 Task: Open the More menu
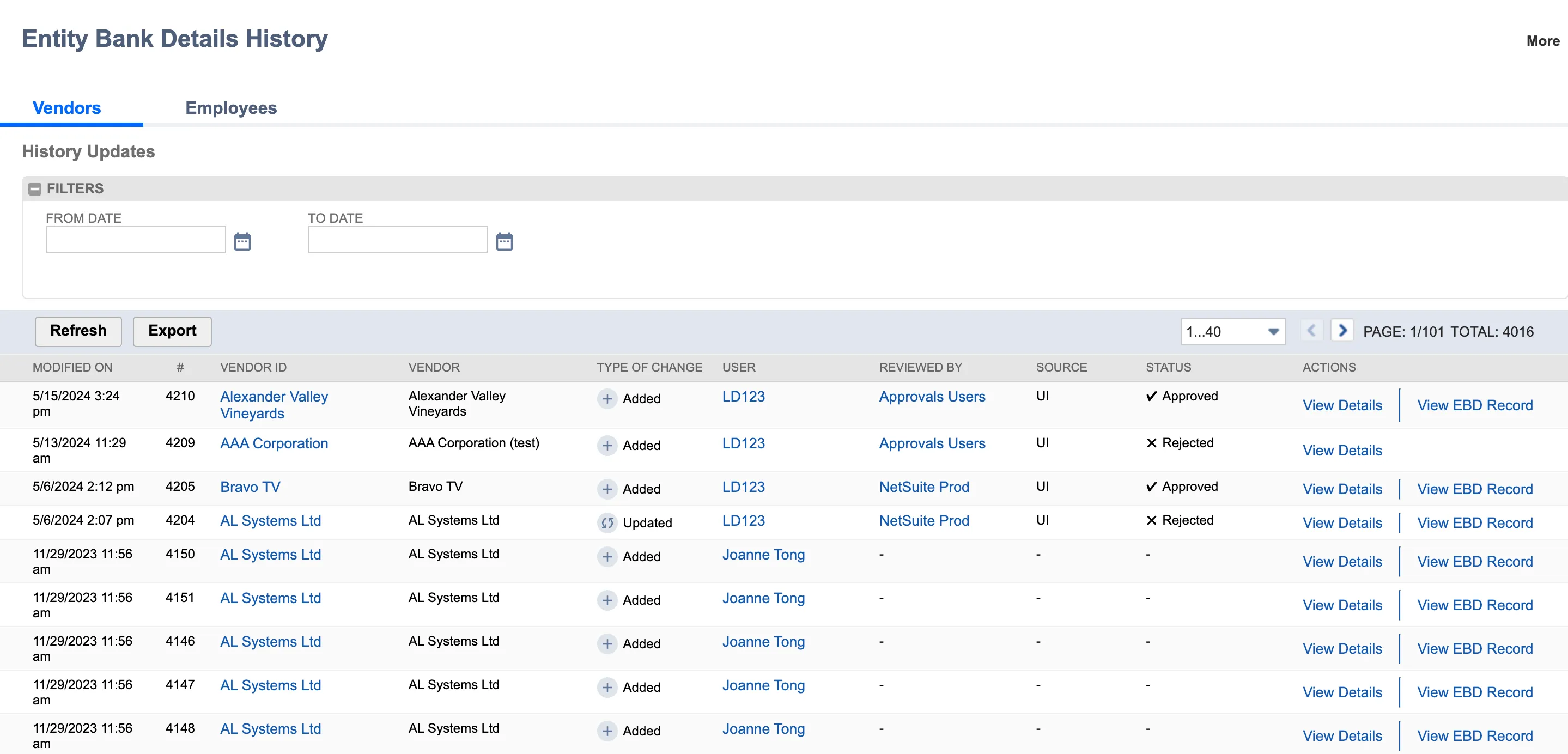[x=1542, y=41]
